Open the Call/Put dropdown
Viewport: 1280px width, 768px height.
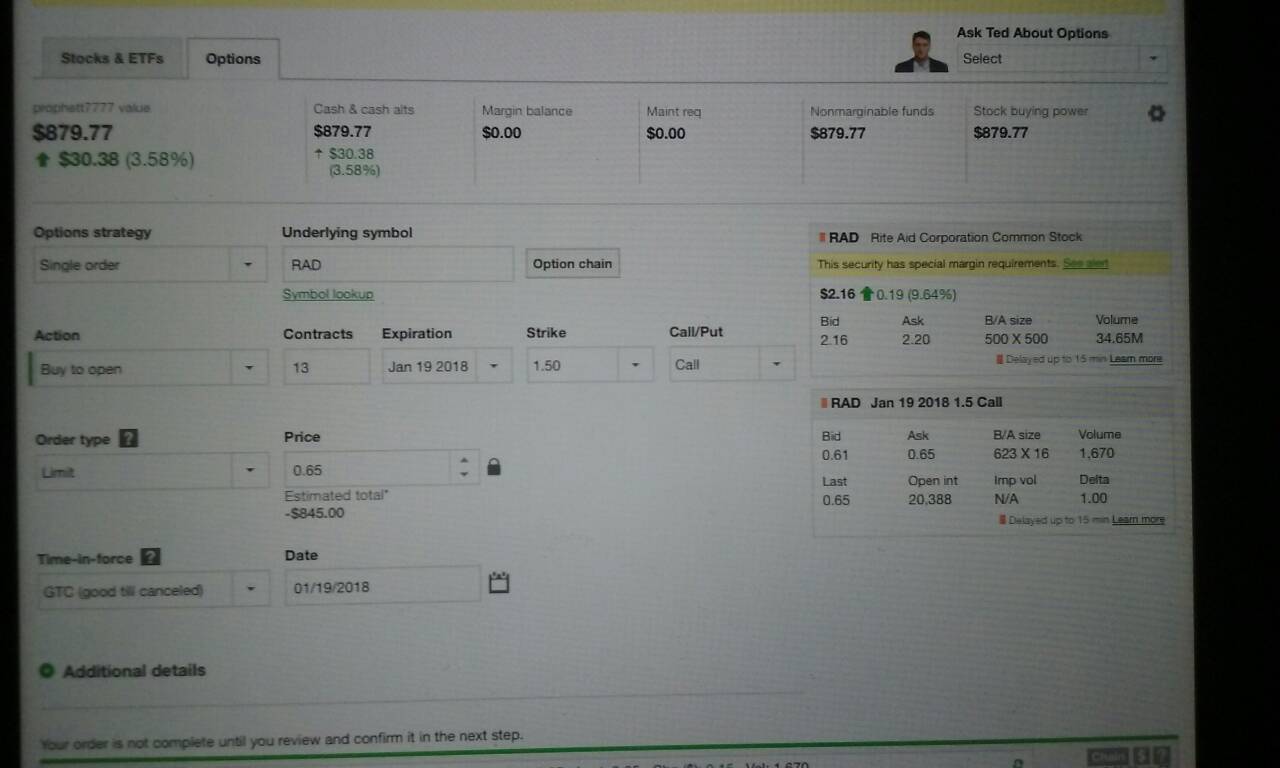pyautogui.click(x=732, y=364)
